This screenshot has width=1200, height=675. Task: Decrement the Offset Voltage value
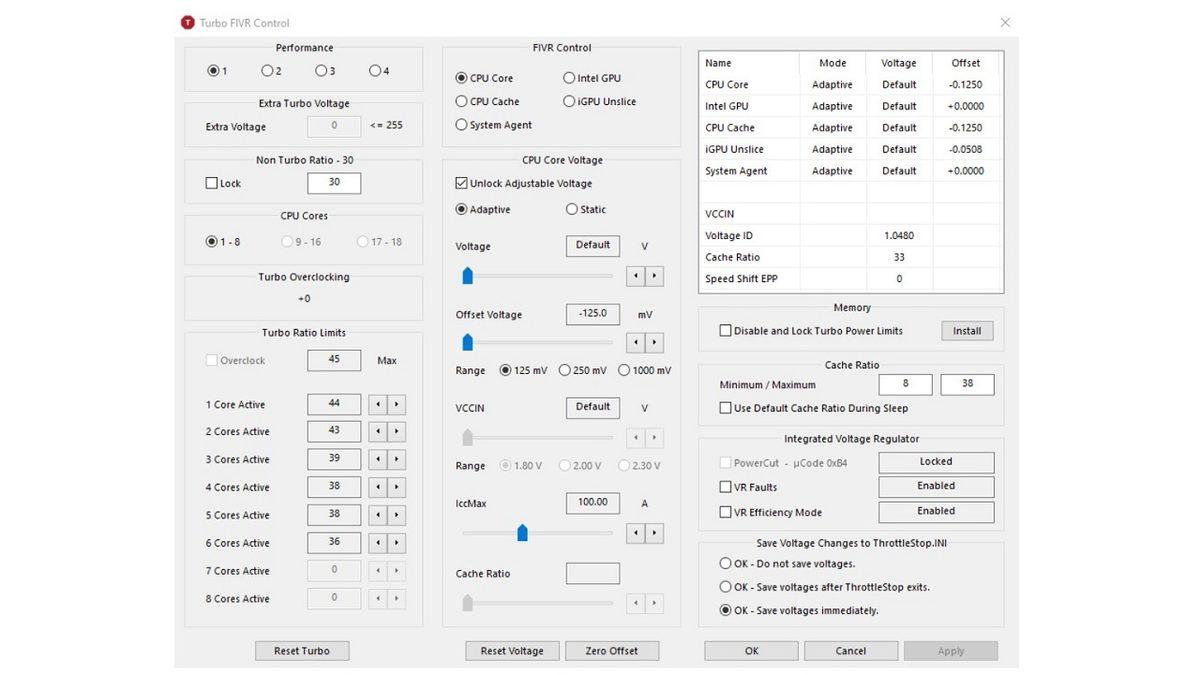[x=634, y=342]
